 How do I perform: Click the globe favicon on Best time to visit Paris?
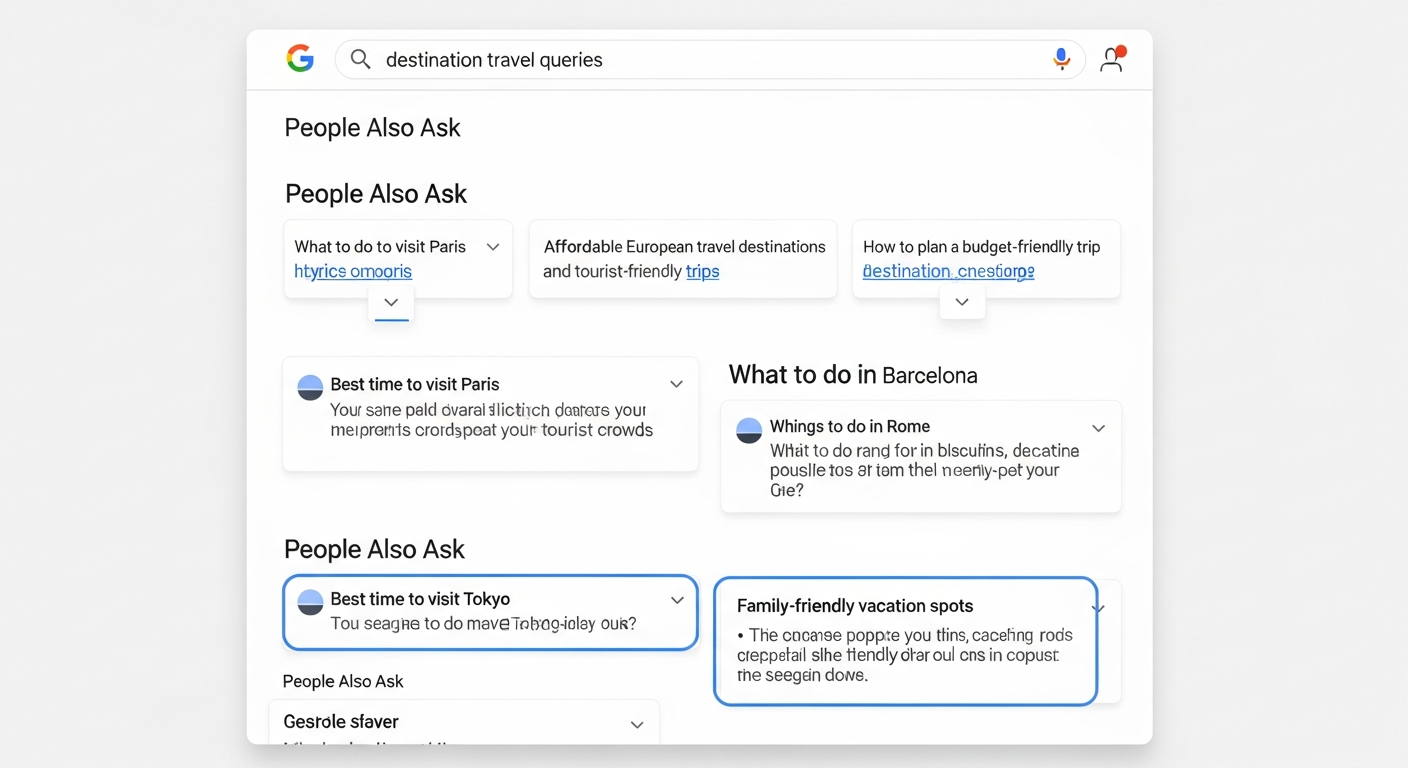tap(310, 387)
